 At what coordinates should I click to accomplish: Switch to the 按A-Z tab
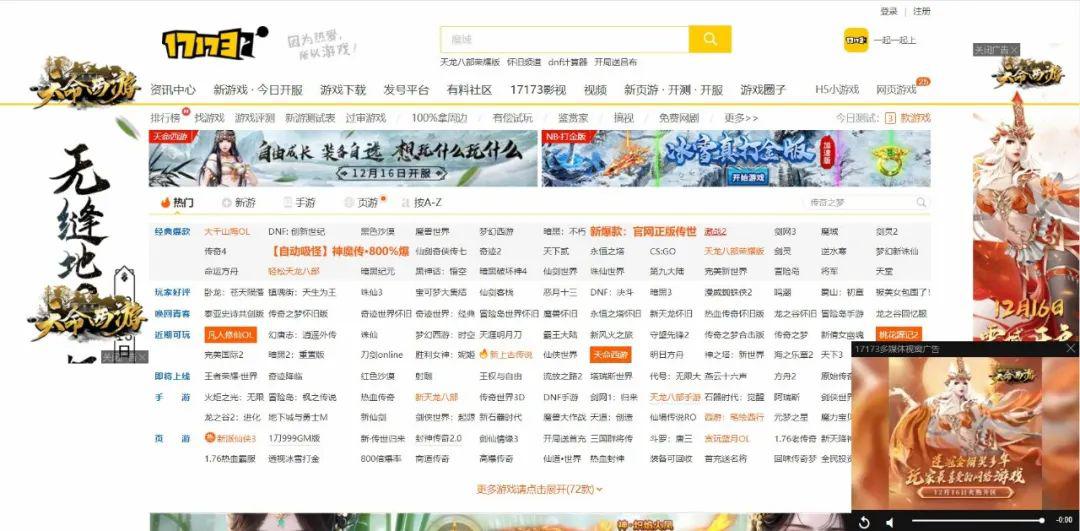422,202
